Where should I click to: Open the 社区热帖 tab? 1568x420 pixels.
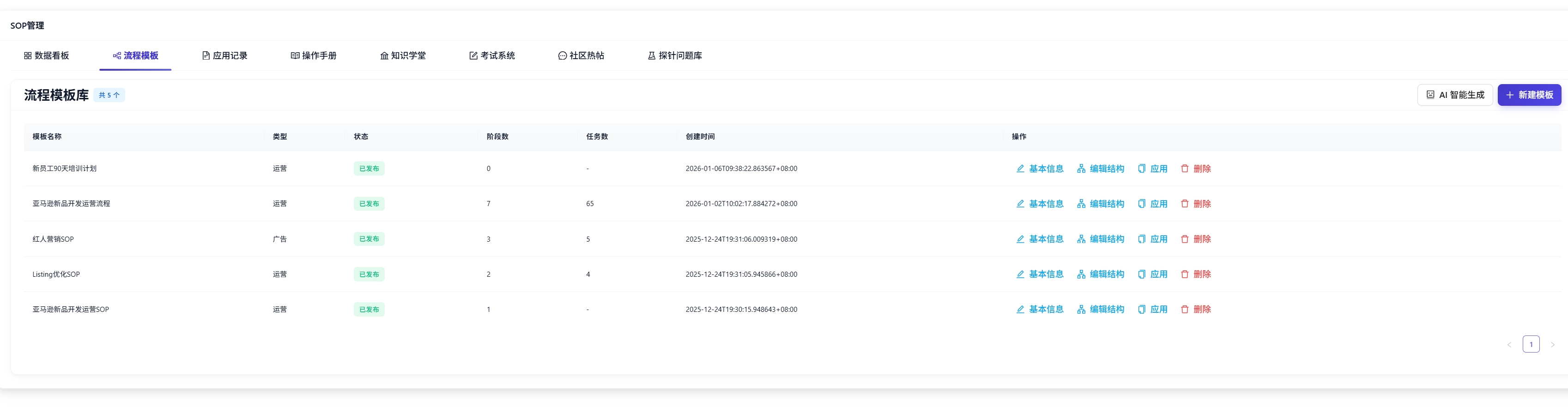point(581,55)
